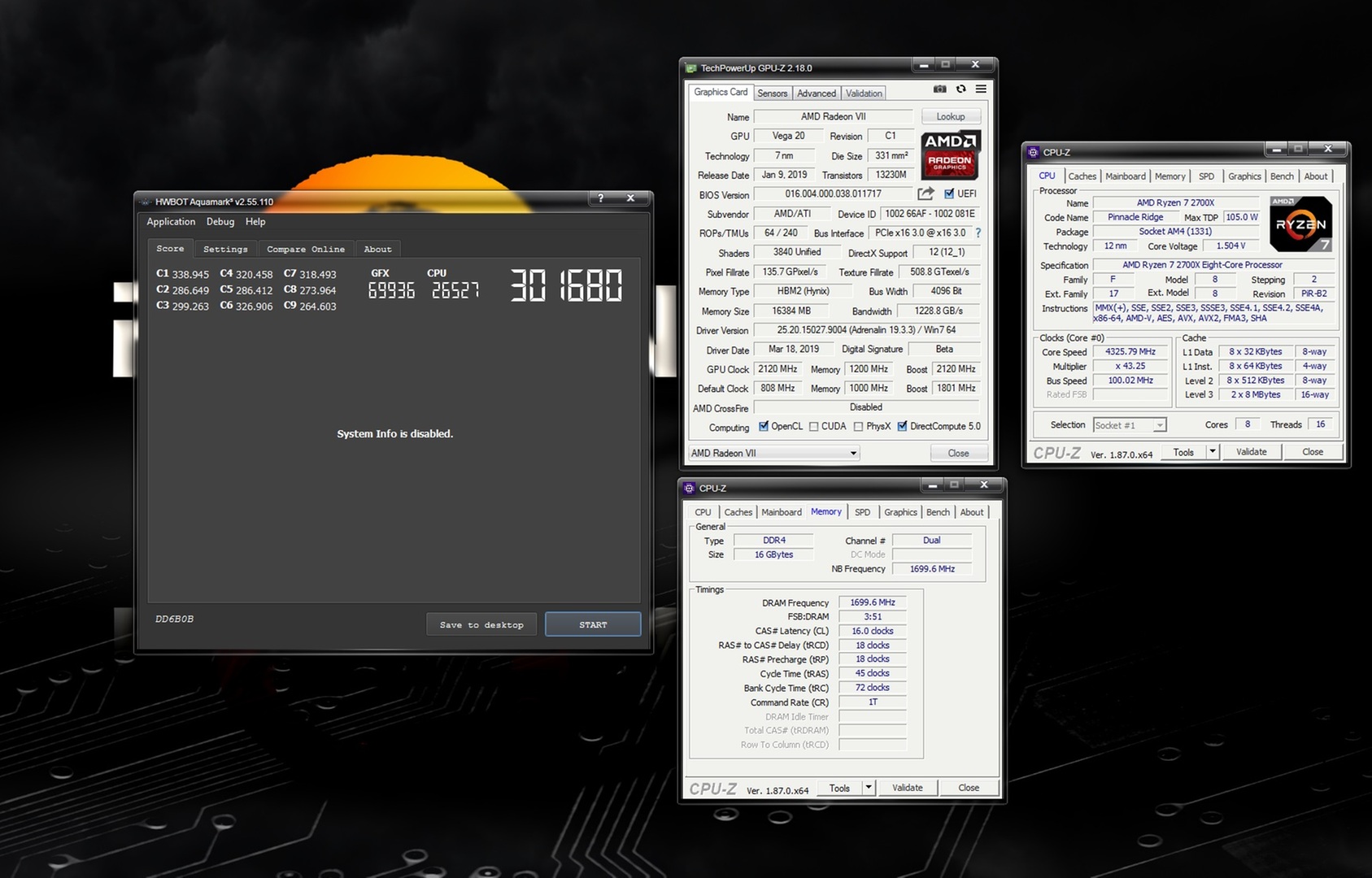Screen dimensions: 1372x878
Task: Click the GPU-Z screenshot camera icon
Action: 940,89
